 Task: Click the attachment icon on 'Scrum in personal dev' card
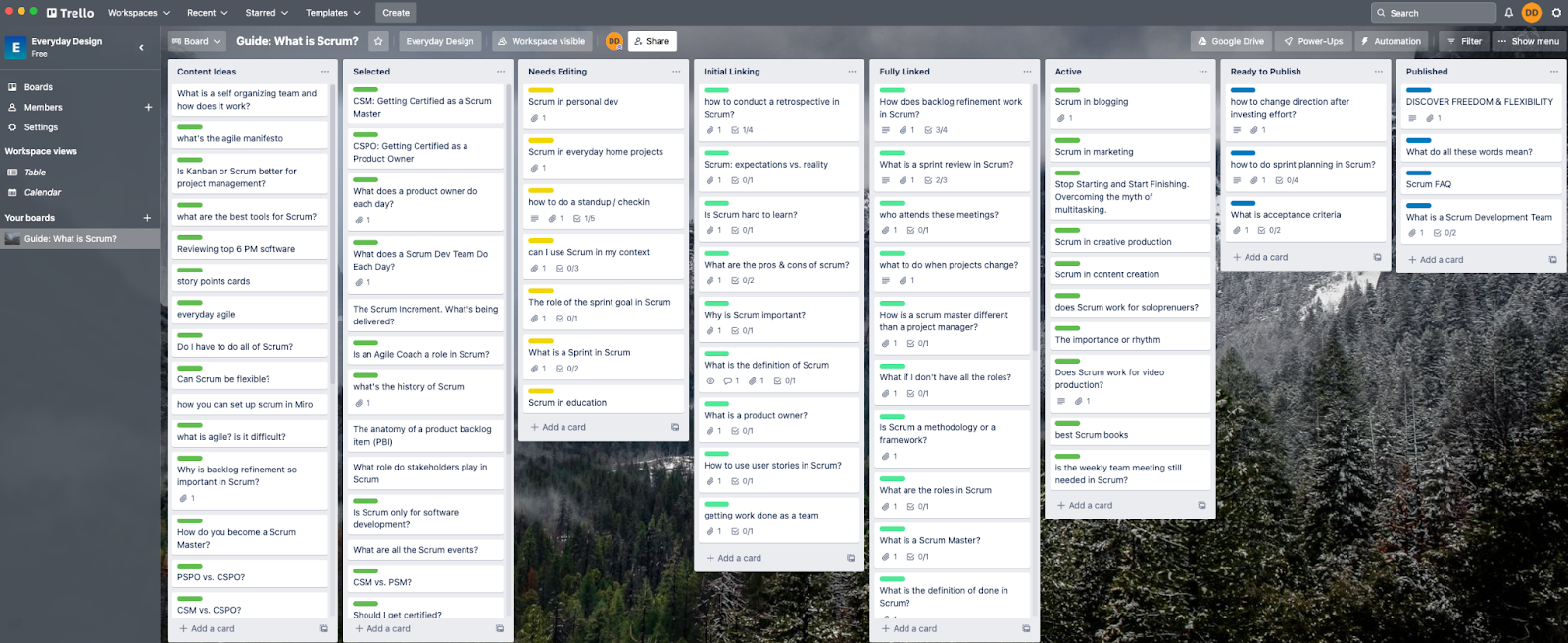(x=534, y=118)
